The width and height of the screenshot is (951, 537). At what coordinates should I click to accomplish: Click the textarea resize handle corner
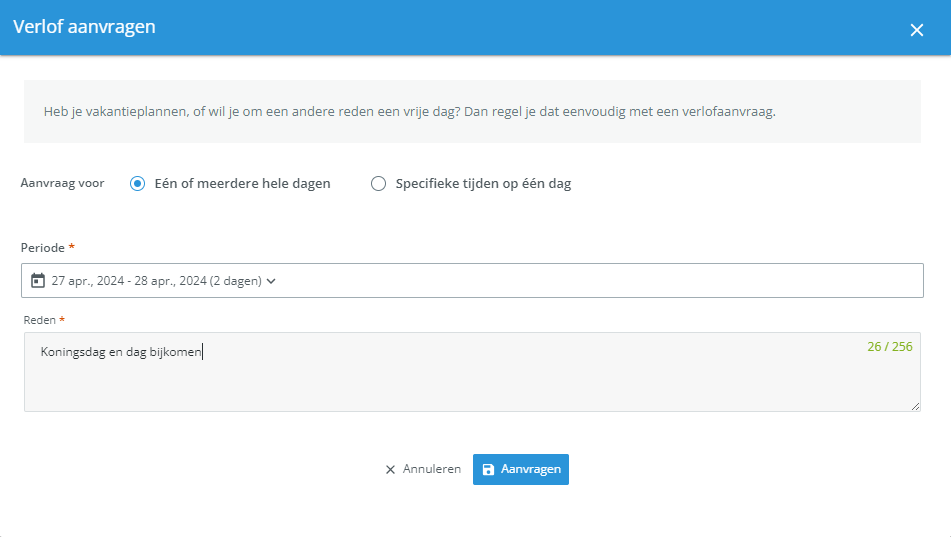[x=915, y=406]
